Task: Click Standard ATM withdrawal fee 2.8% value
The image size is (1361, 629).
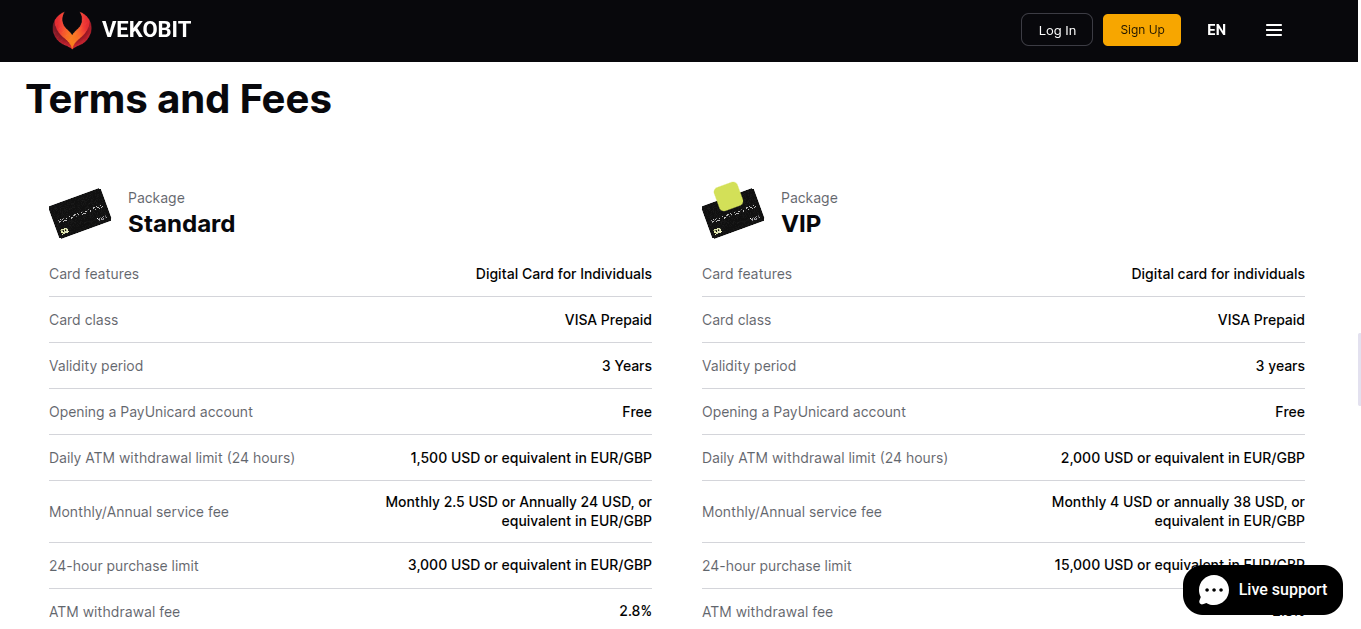Action: click(635, 611)
